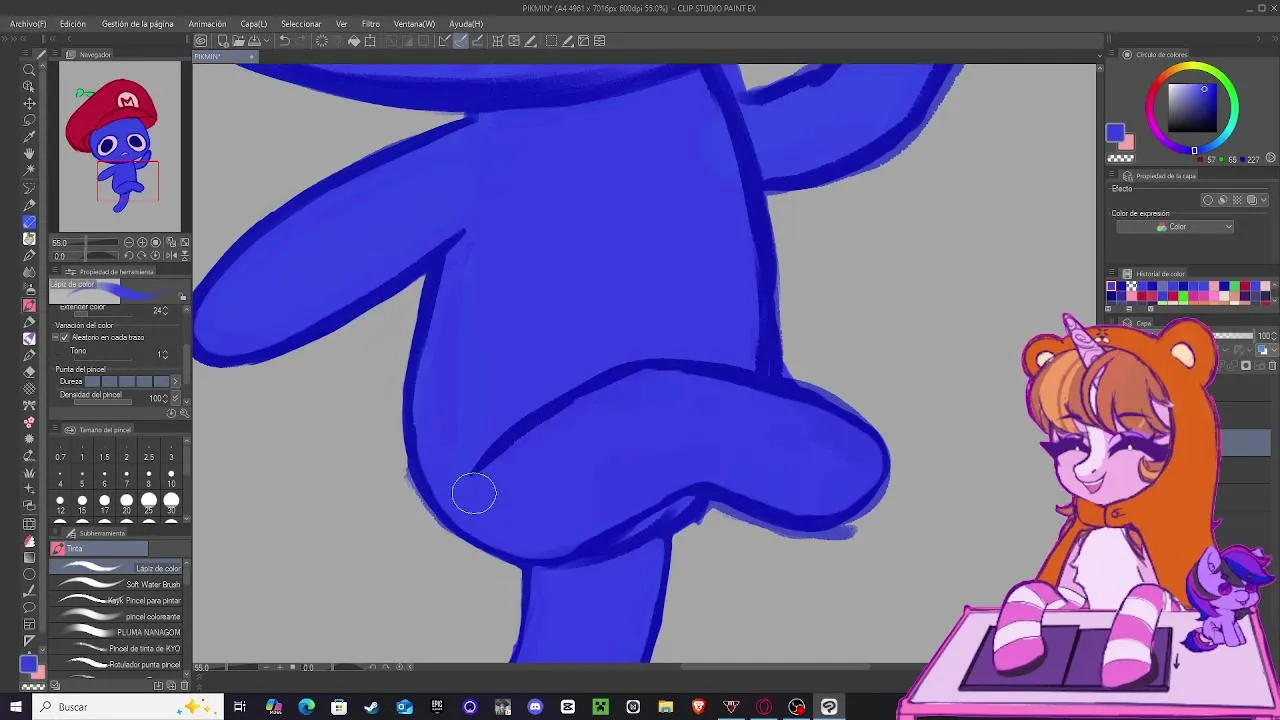
Task: Click the Undo arrow in command bar
Action: point(284,41)
